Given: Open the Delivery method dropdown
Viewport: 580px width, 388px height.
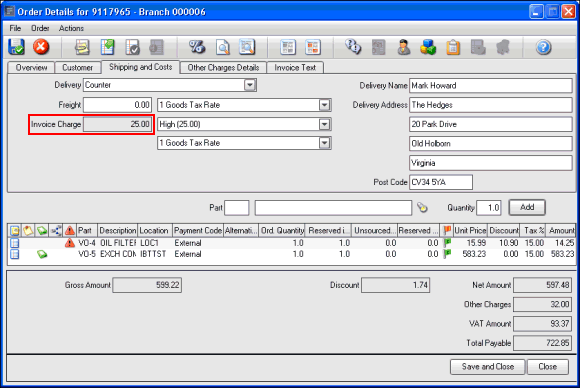Looking at the screenshot, I should 250,85.
